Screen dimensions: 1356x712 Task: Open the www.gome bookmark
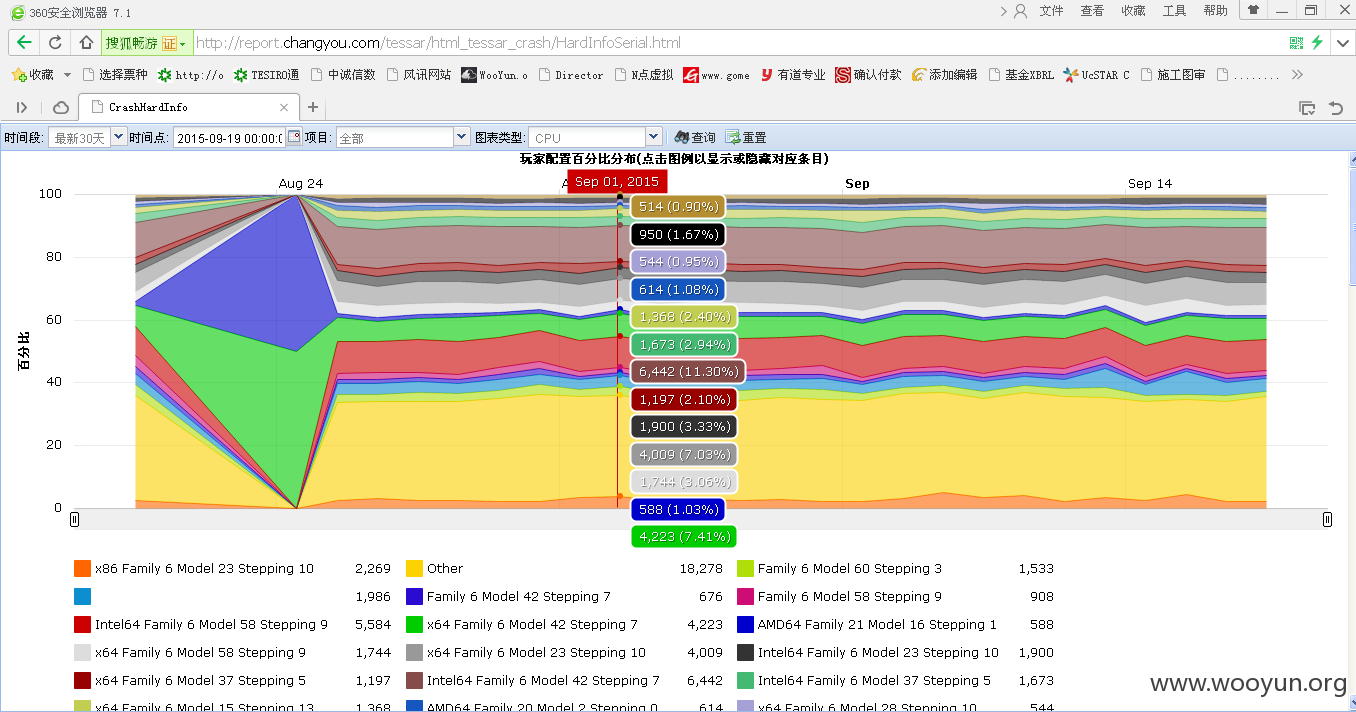click(x=716, y=75)
